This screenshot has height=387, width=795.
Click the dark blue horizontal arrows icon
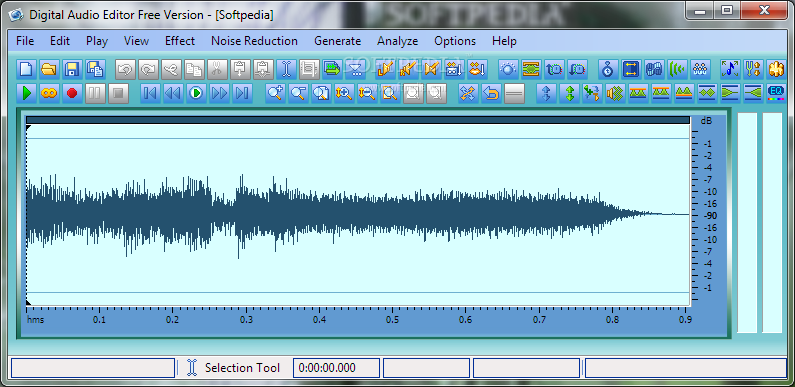(631, 69)
